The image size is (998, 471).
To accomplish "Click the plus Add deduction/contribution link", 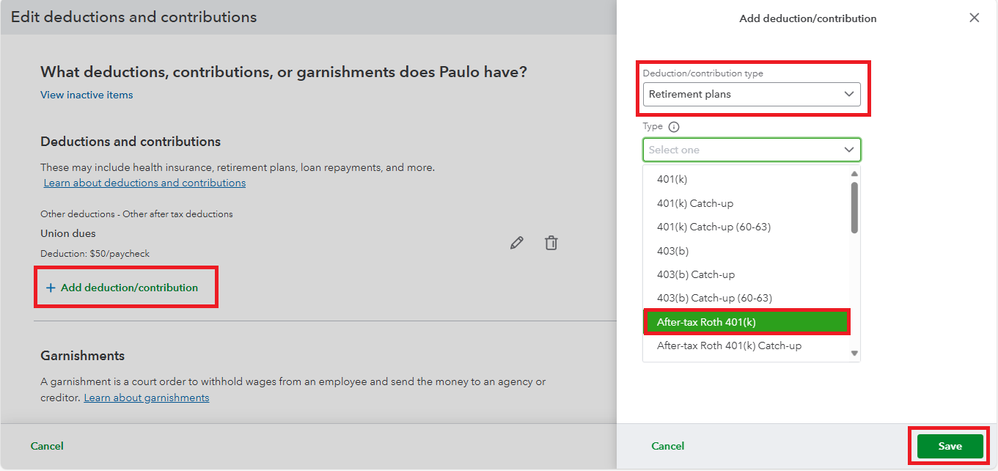I will [122, 288].
